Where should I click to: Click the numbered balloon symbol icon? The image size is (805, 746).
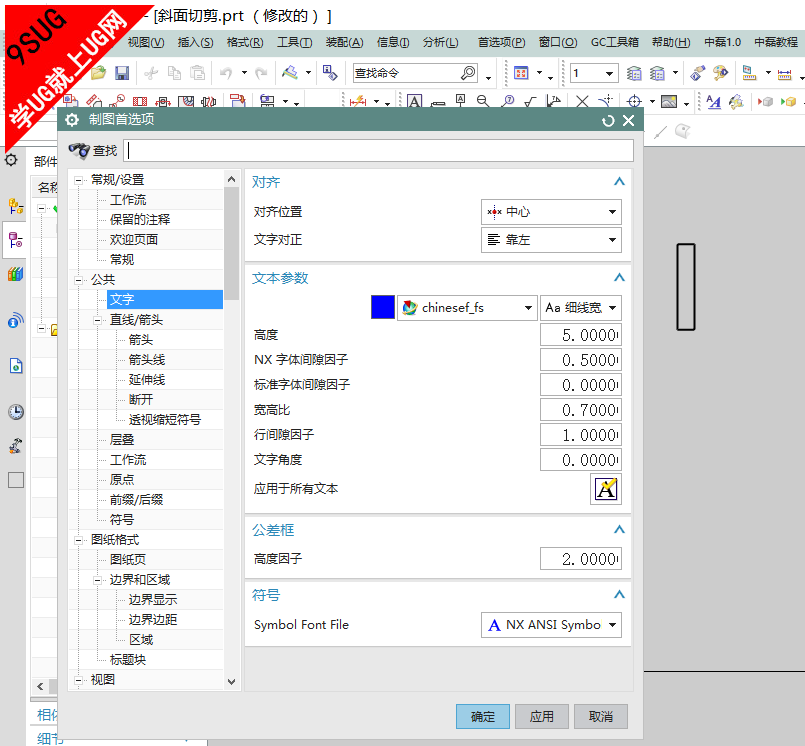508,101
